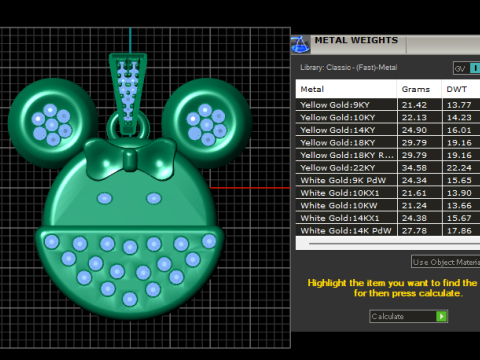Click the 27.78 grams value
Screen dimensions: 480x360
tap(414, 231)
